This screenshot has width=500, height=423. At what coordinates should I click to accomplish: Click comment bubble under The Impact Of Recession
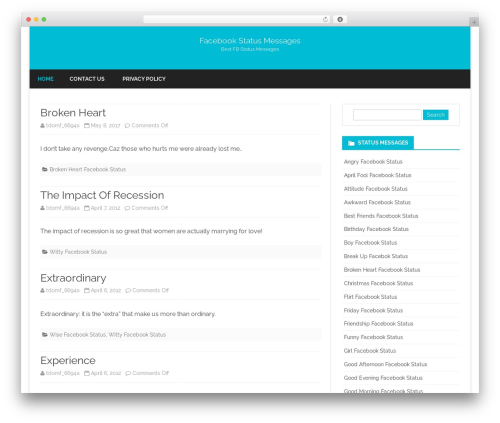127,208
